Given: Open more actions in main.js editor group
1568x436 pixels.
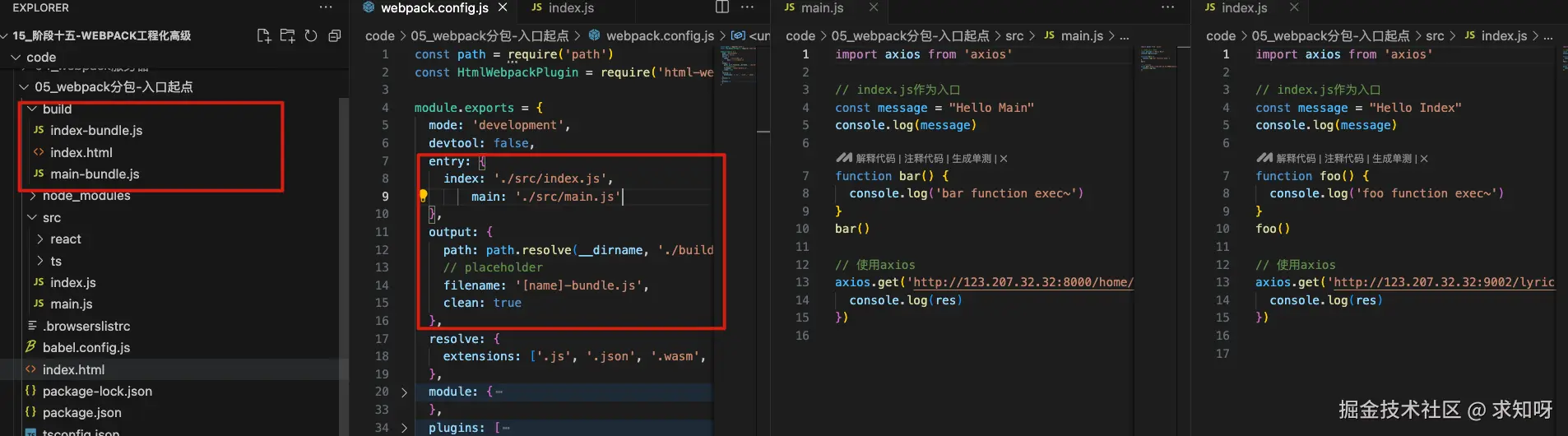Looking at the screenshot, I should [1167, 7].
